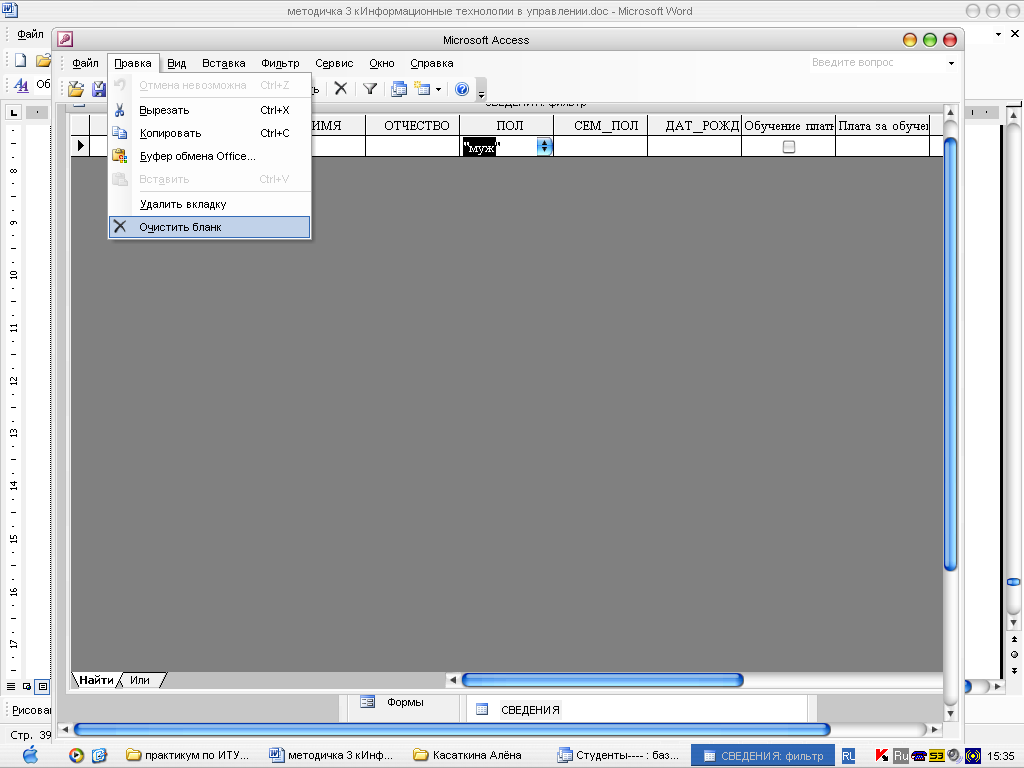This screenshot has height=768, width=1024.
Task: Open the Справка menu
Action: [x=432, y=63]
